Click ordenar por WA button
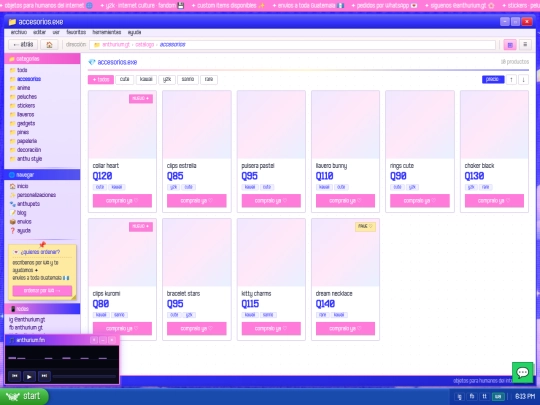540x405 pixels. [42, 291]
